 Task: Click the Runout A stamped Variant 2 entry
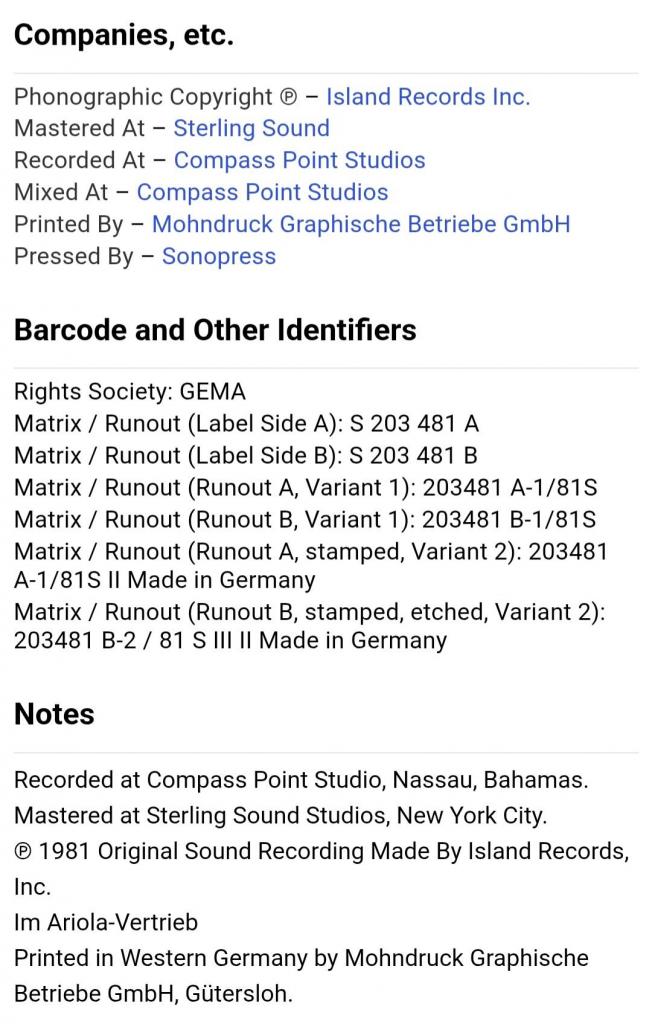310,565
